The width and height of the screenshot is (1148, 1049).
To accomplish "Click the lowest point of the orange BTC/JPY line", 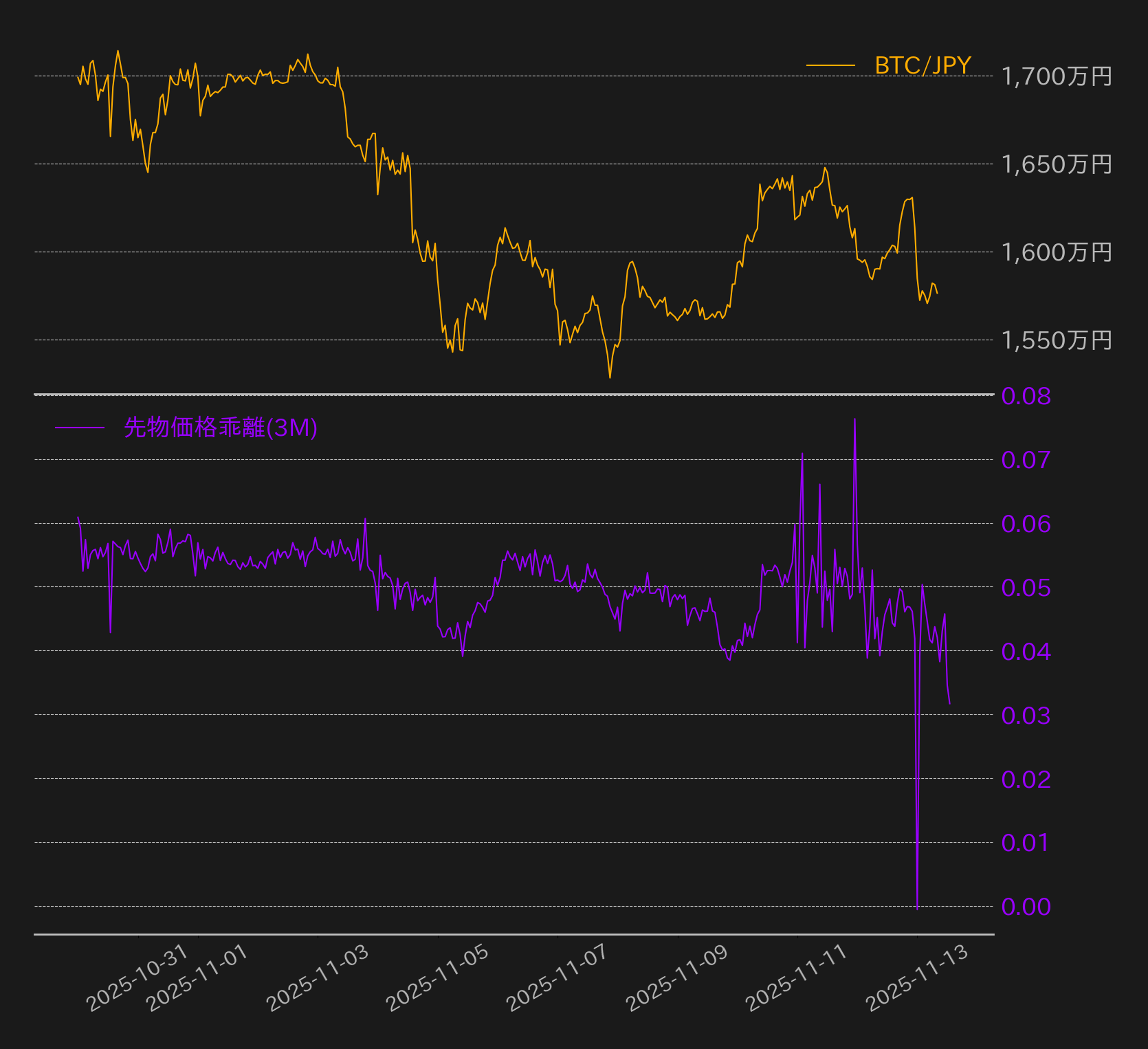I will coord(610,377).
